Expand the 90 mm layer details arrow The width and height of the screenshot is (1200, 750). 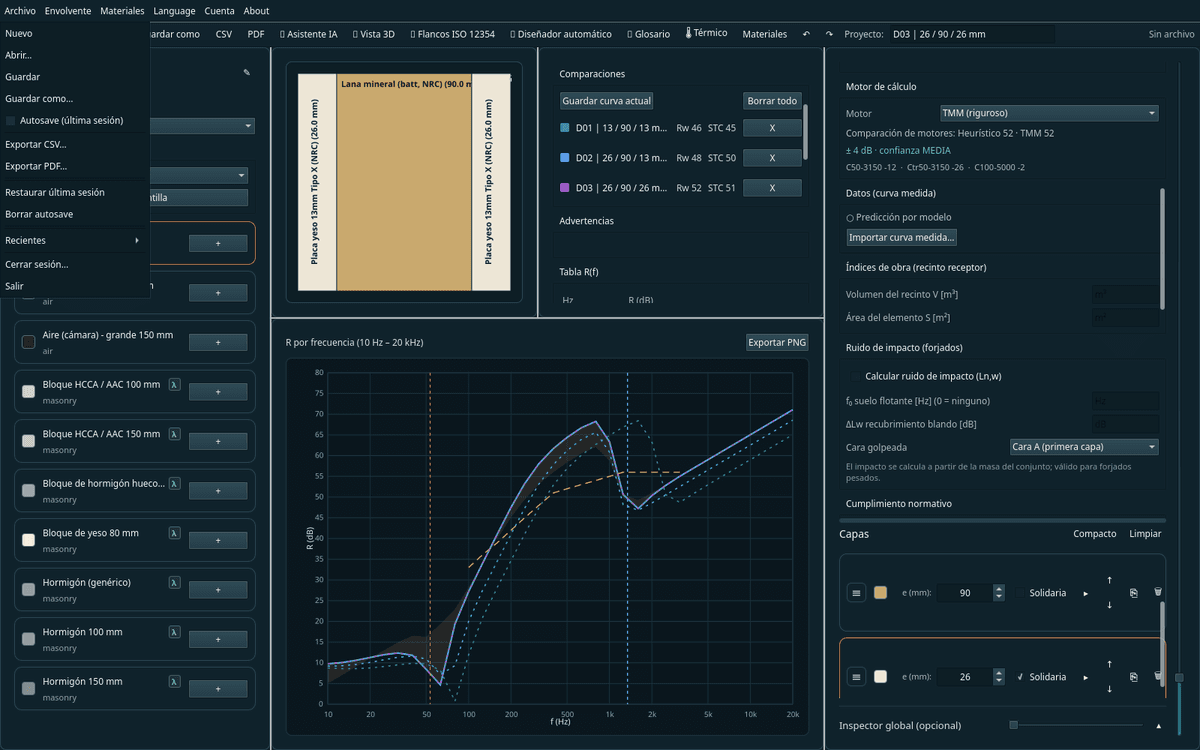(1086, 593)
